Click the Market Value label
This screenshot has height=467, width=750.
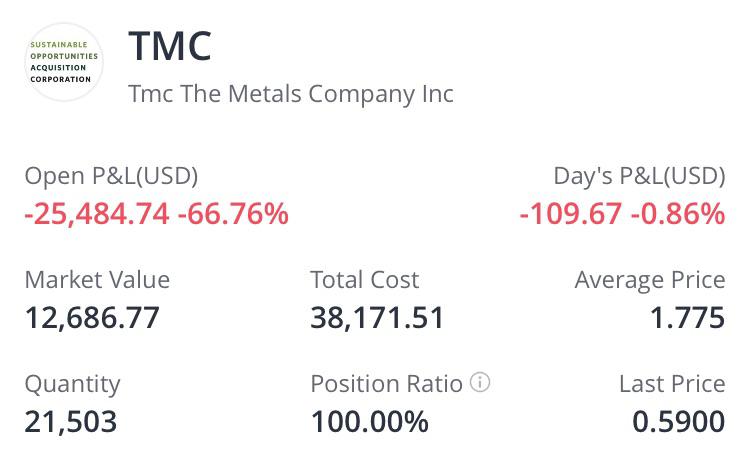(x=97, y=280)
